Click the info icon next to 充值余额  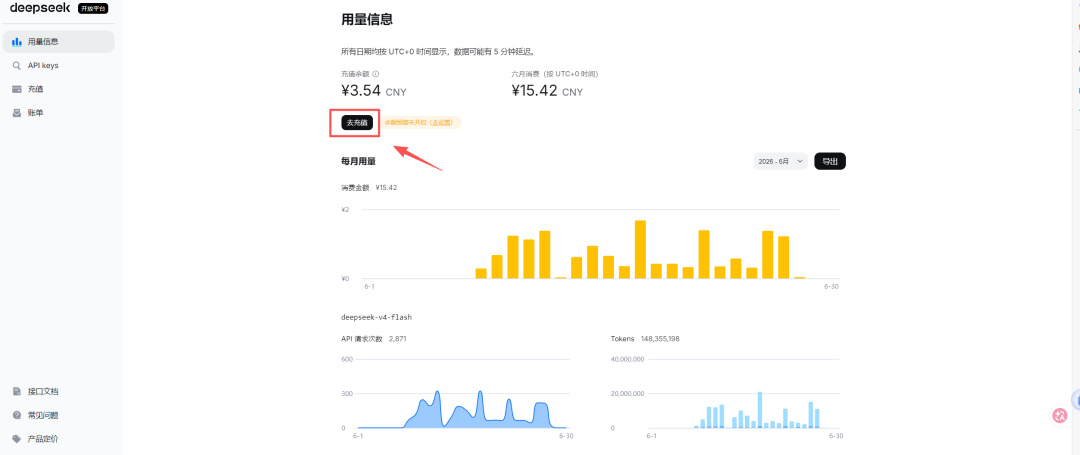pos(376,74)
